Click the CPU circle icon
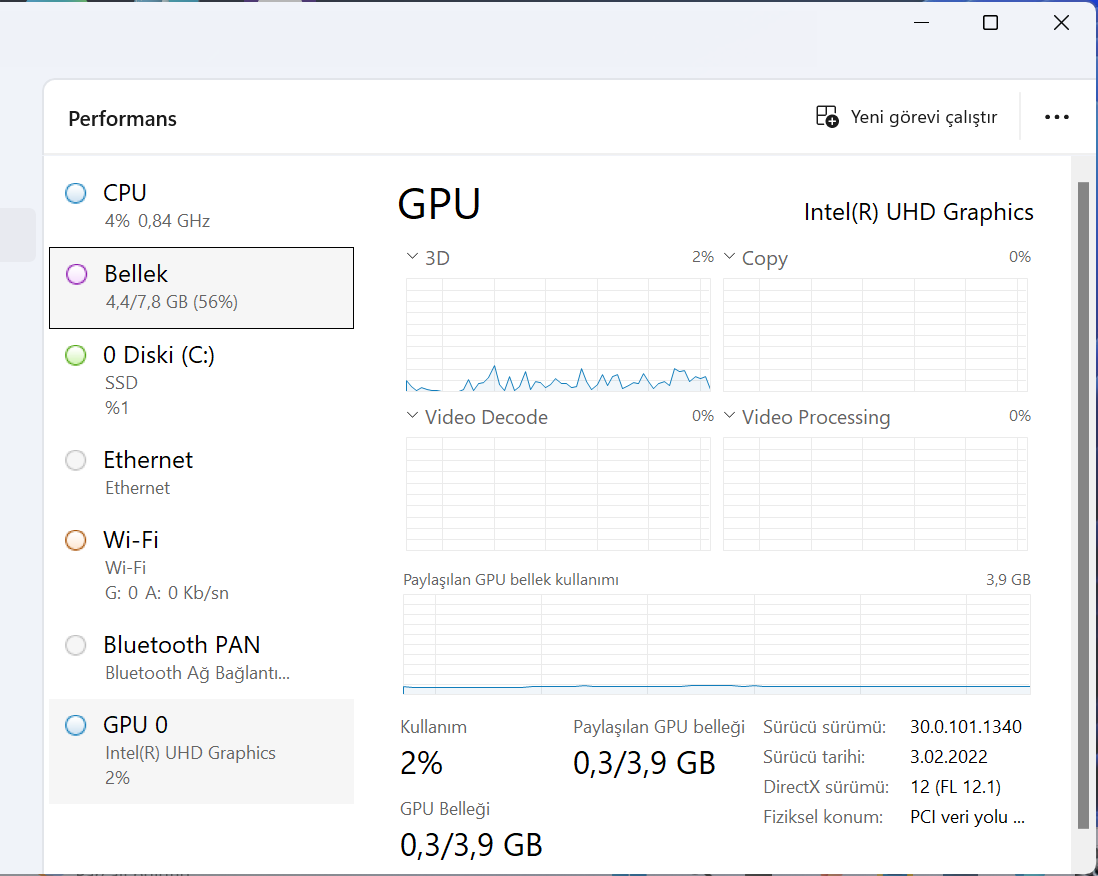The height and width of the screenshot is (876, 1098). pos(76,193)
